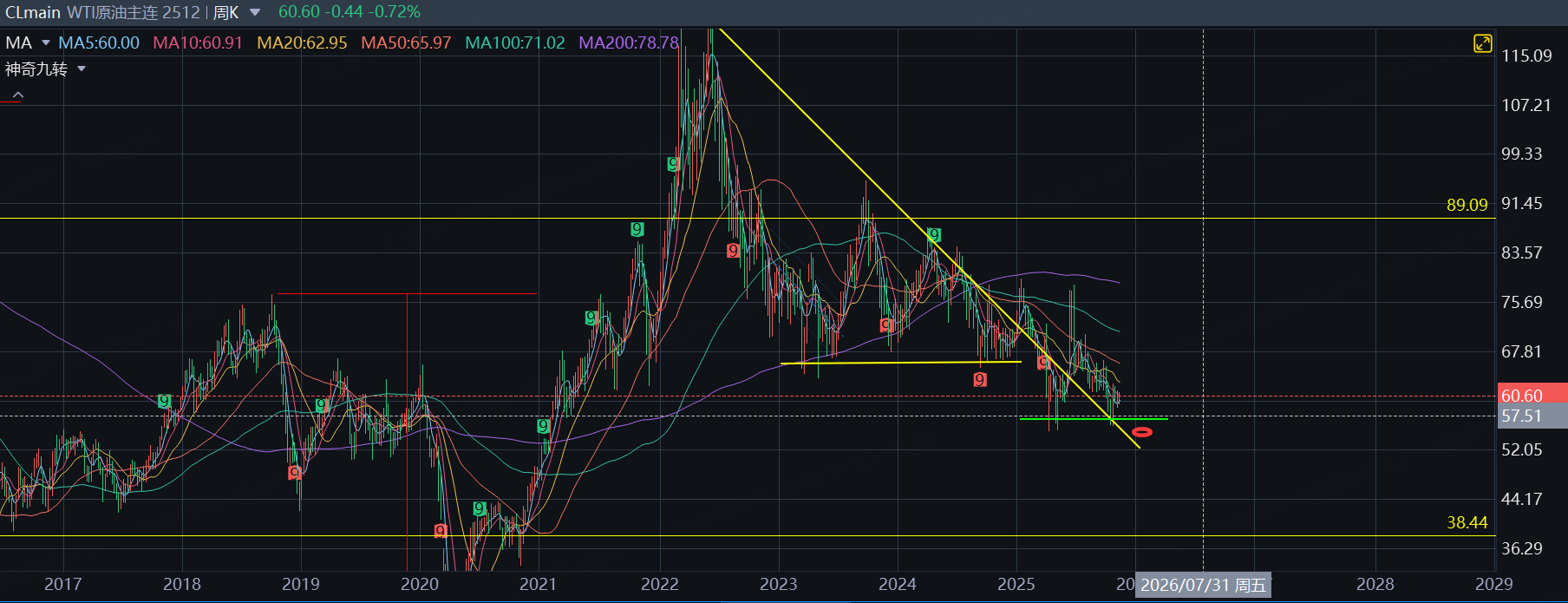Click the 67.81 price axis label
The width and height of the screenshot is (1568, 603).
tap(1522, 351)
